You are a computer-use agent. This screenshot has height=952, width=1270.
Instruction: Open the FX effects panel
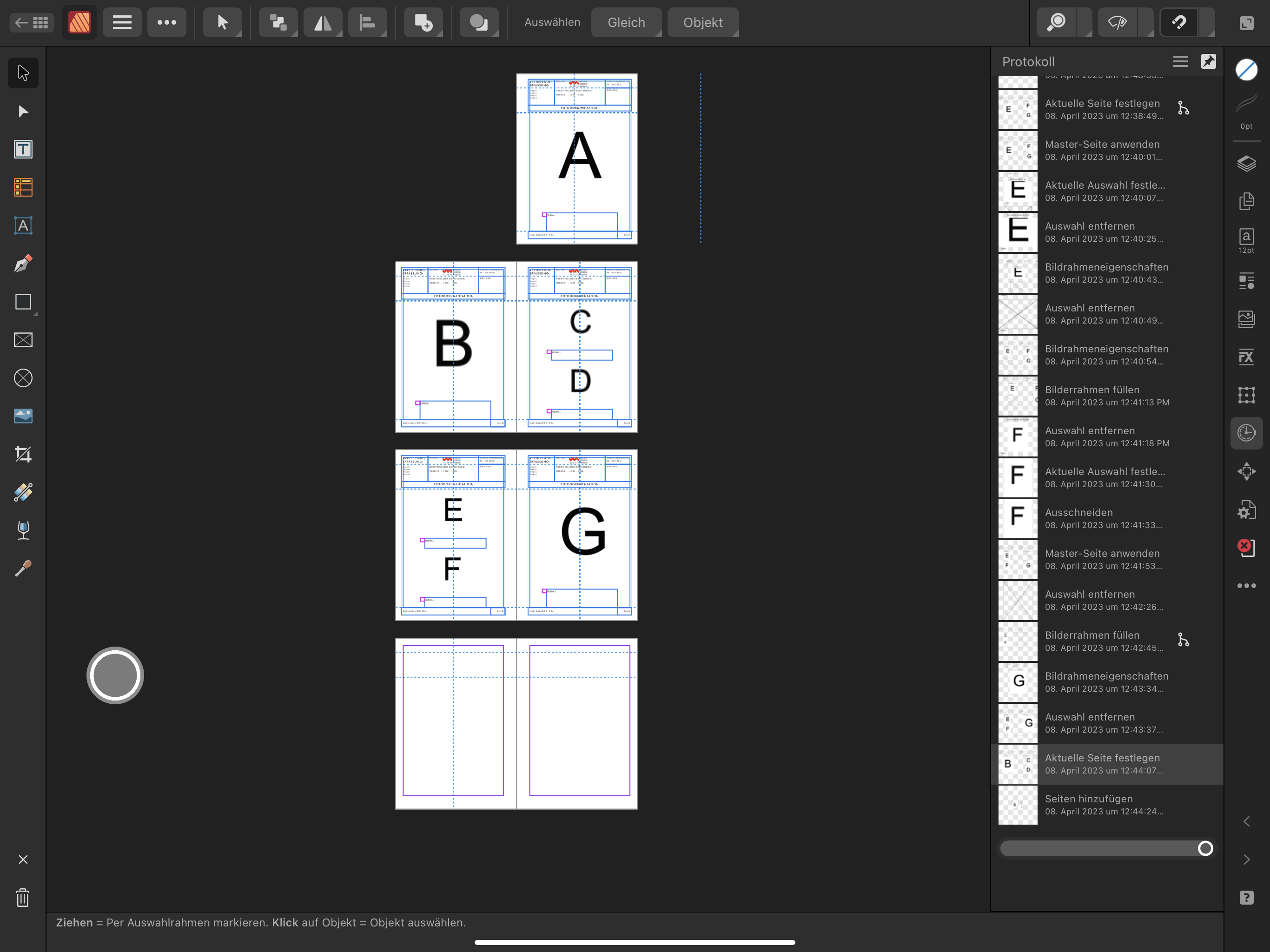point(1246,357)
